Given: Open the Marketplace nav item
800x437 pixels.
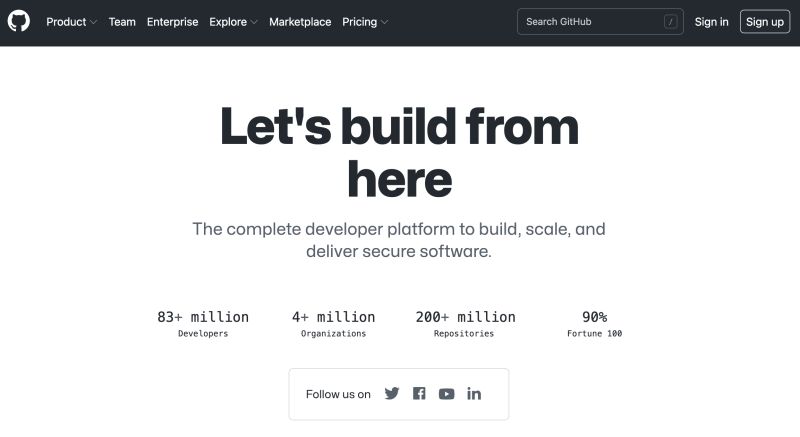Looking at the screenshot, I should 300,22.
